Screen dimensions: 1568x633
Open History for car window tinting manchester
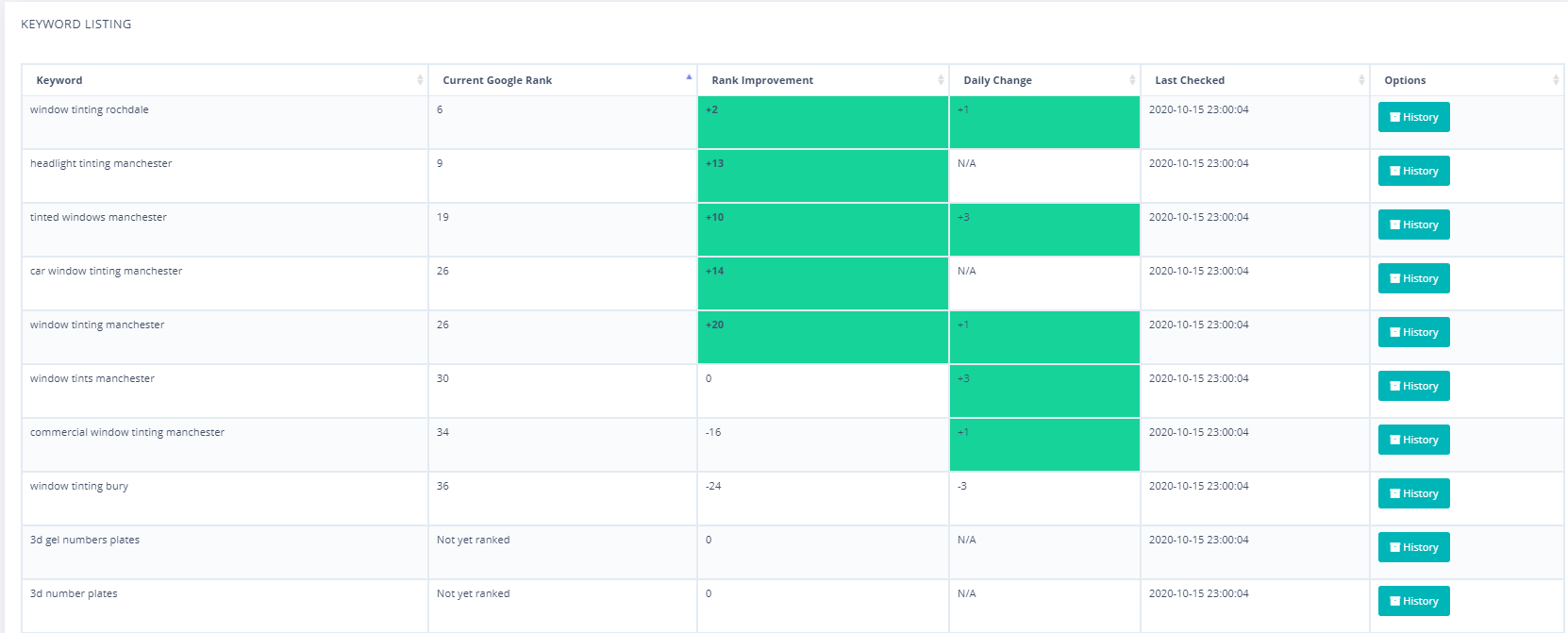click(1413, 278)
